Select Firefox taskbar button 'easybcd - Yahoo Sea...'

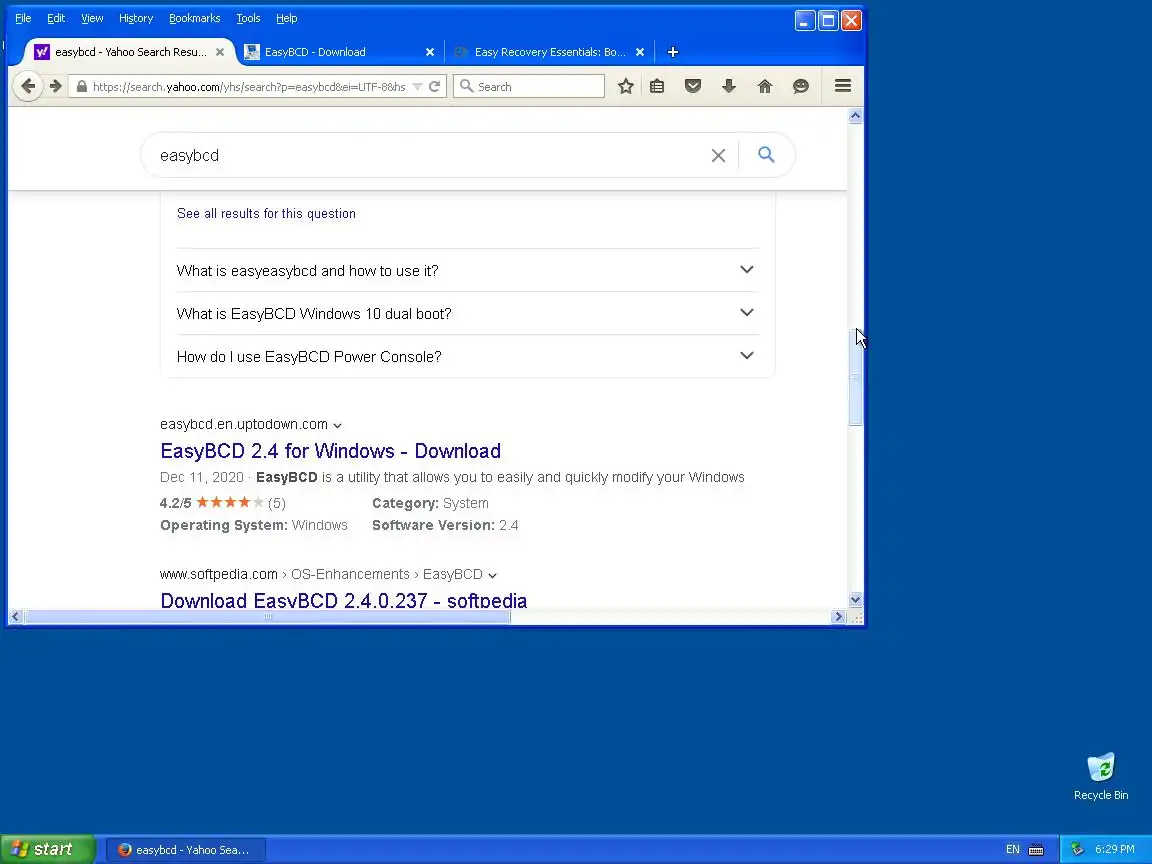[x=186, y=850]
